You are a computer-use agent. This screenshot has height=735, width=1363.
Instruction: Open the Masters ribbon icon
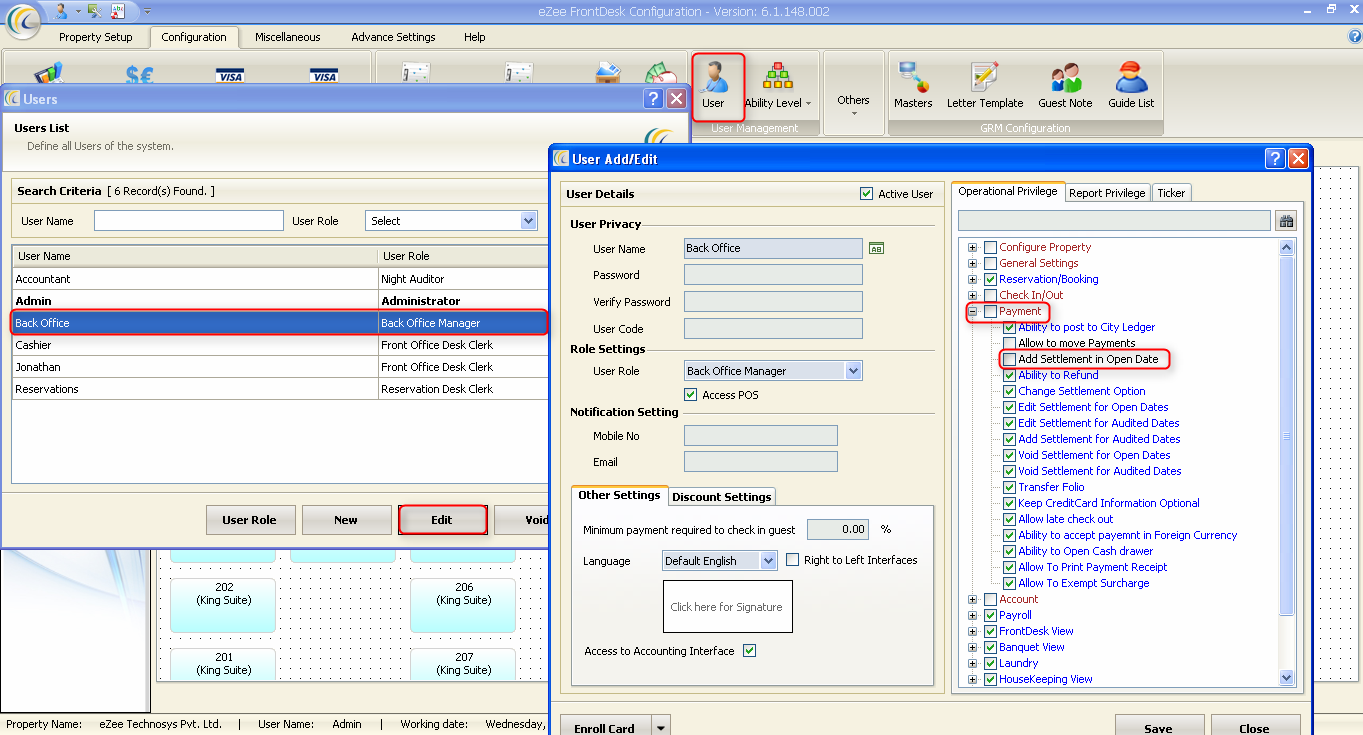click(x=913, y=85)
